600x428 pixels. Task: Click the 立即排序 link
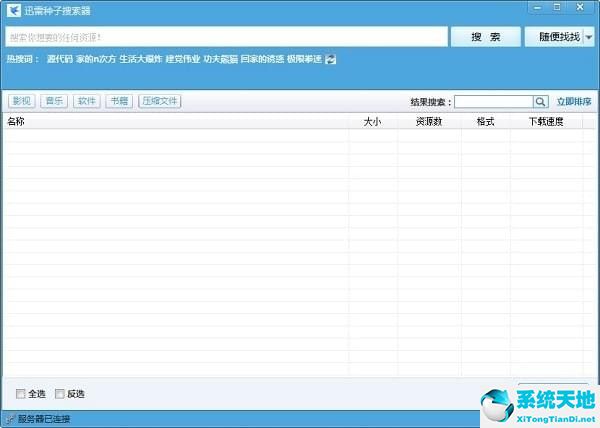click(574, 102)
